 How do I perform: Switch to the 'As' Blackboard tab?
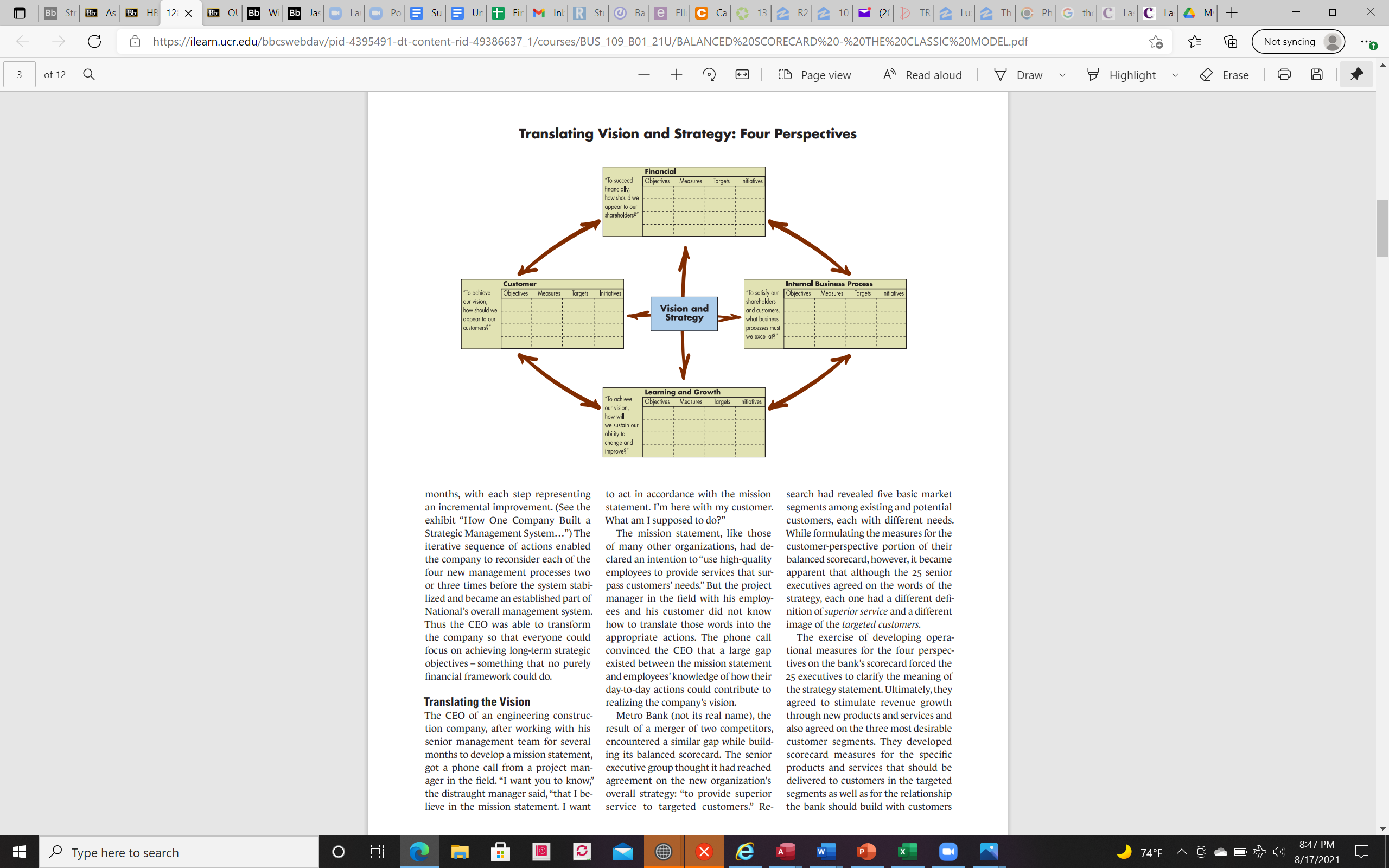100,12
